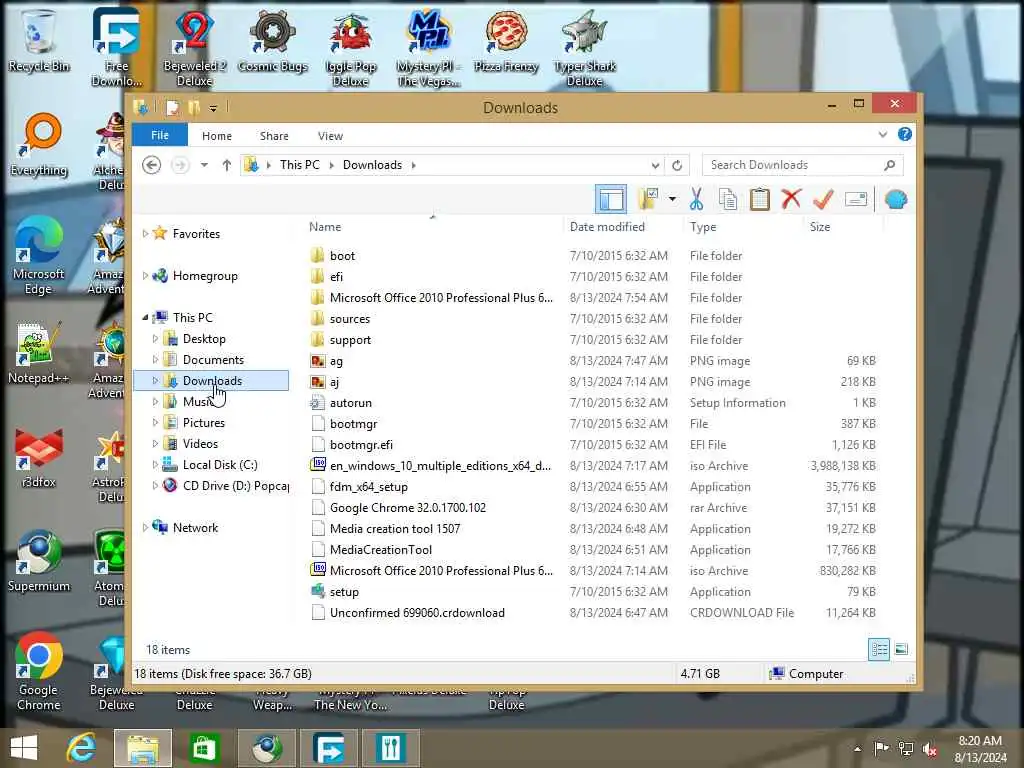
Task: Switch to the Home ribbon tab
Action: coord(217,136)
